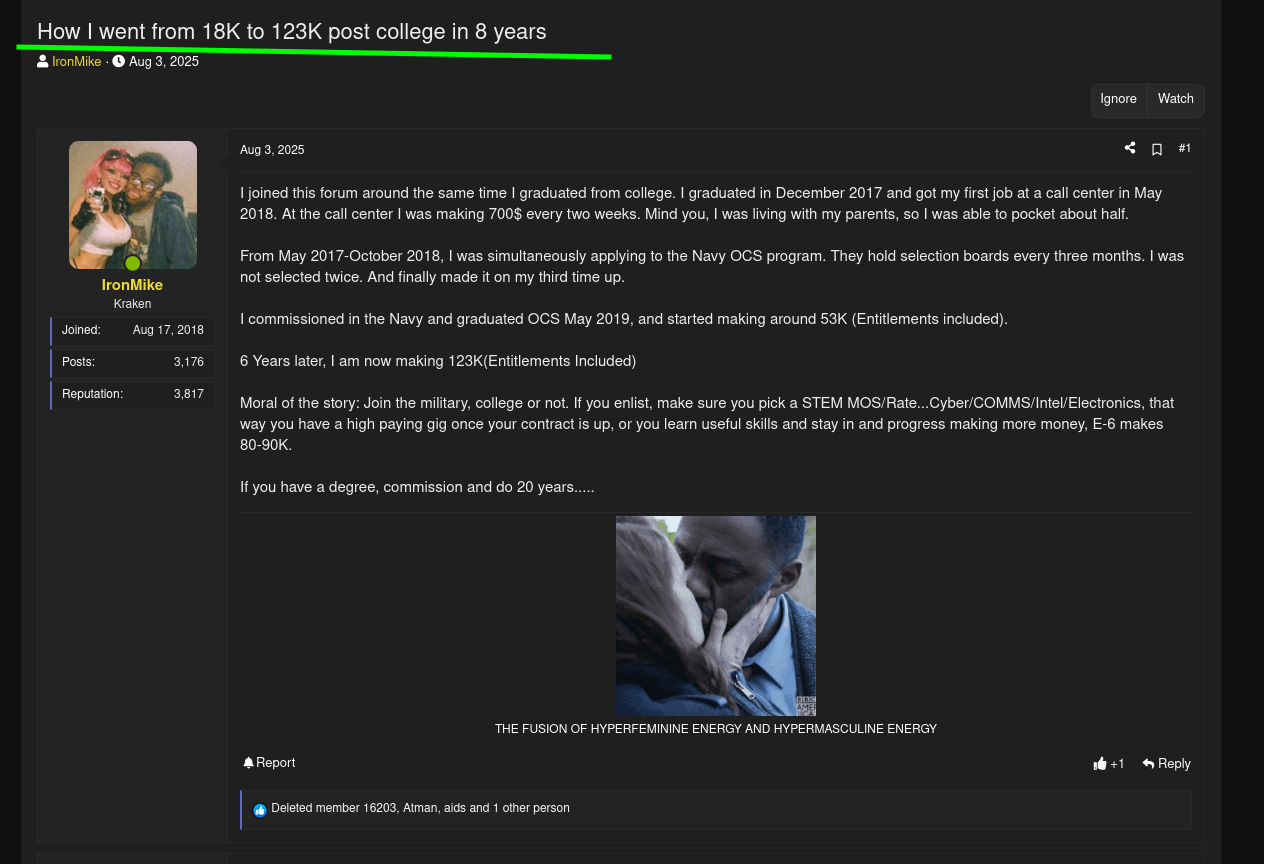Click the share icon on post #1
Screen dimensions: 1264x864
(1130, 148)
